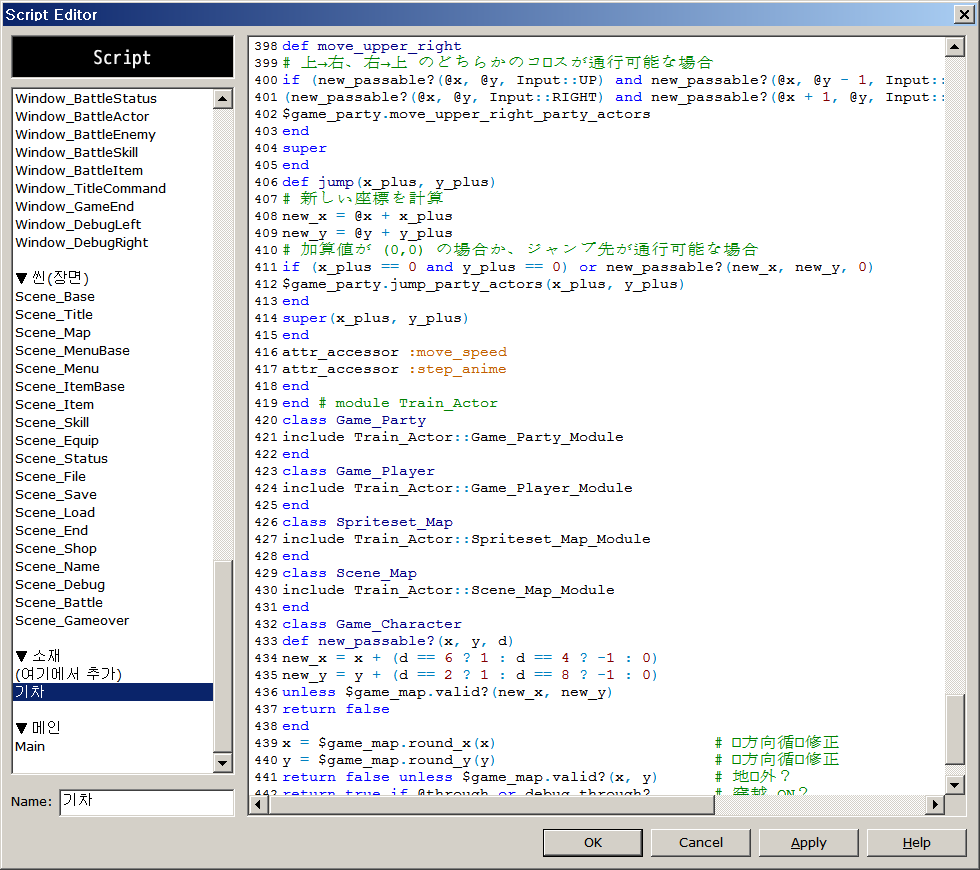This screenshot has width=980, height=870.
Task: Click code editor vertical scrollbar thumb
Action: [x=954, y=729]
